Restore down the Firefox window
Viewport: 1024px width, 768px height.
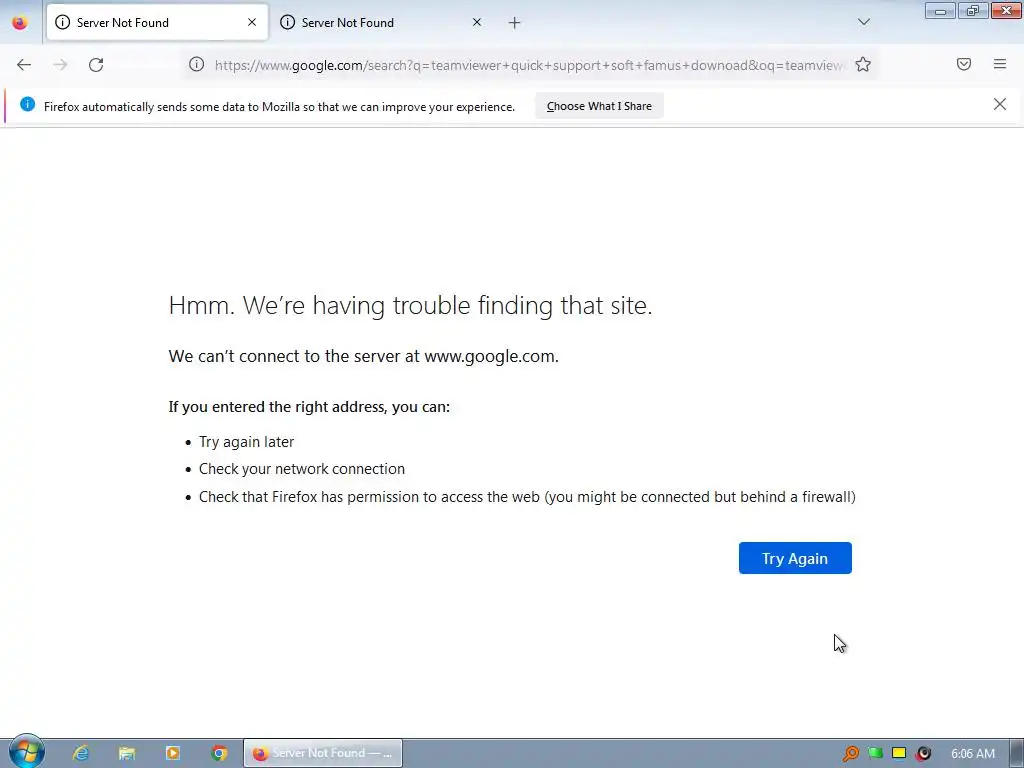973,10
